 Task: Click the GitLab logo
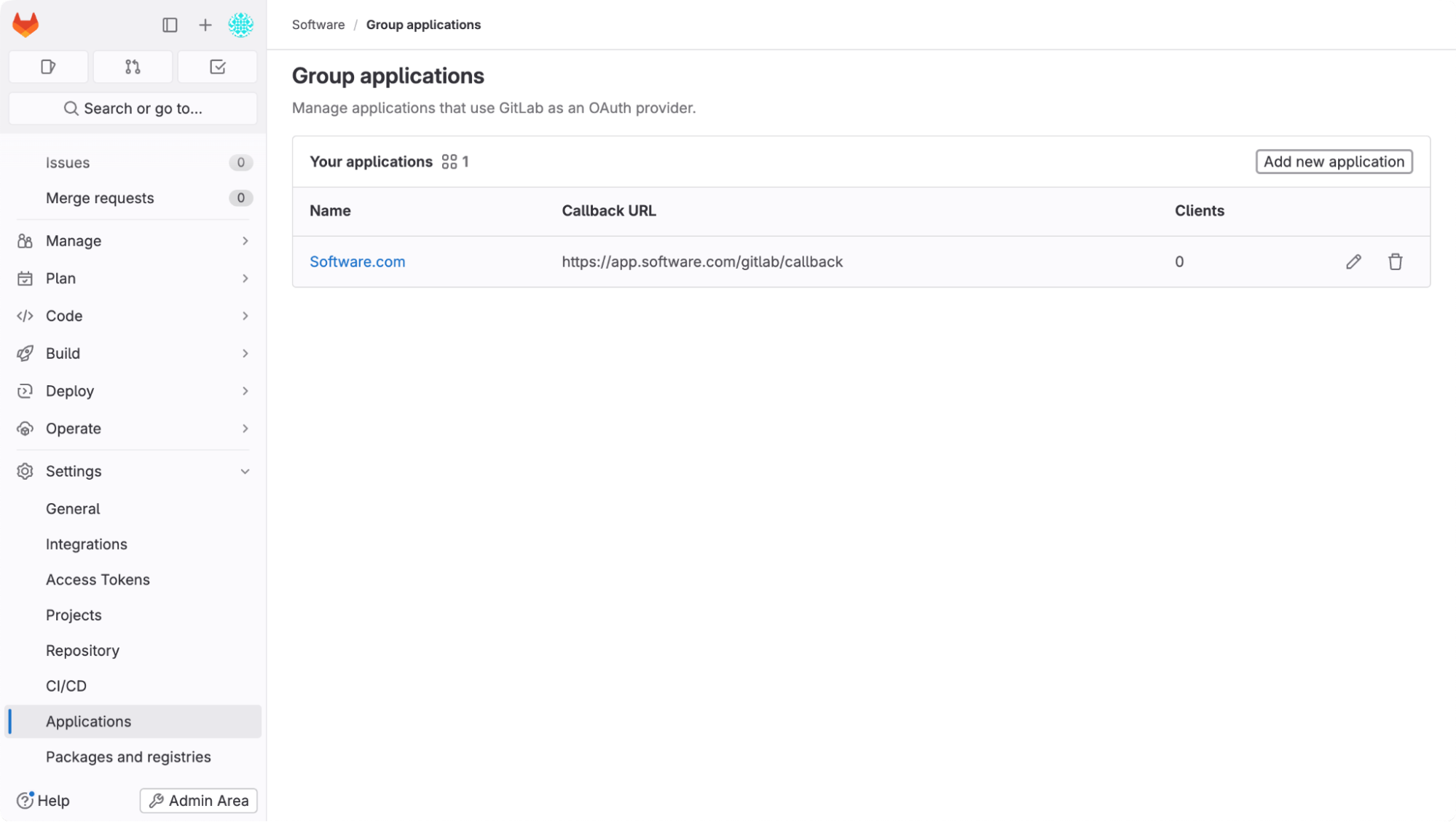[x=25, y=24]
